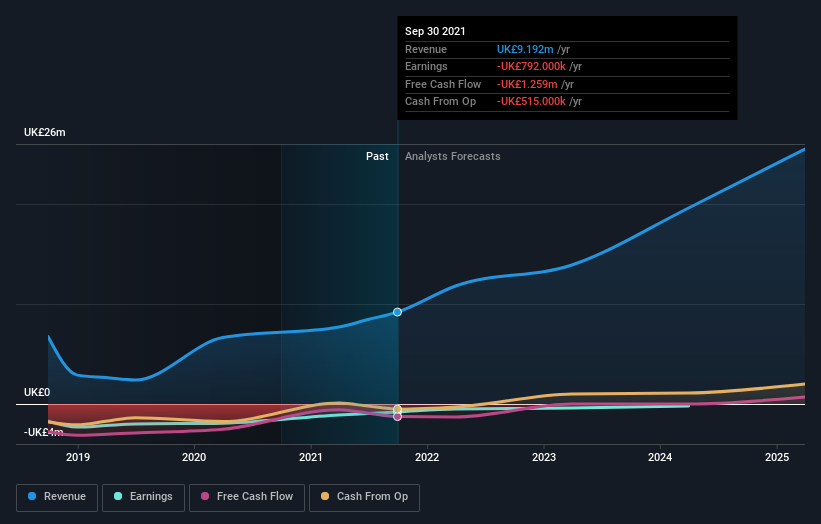Click the Revenue label in tooltip
821x524 pixels.
point(426,49)
